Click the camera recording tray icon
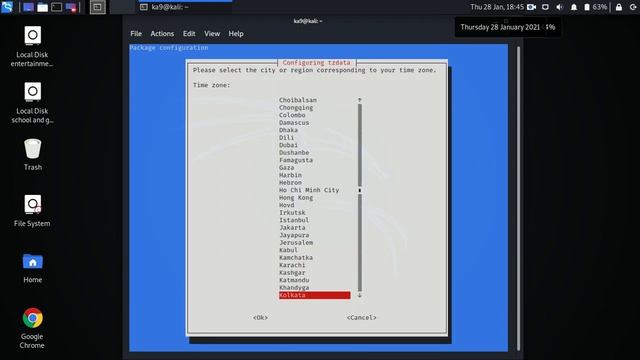This screenshot has width=640, height=360. click(531, 7)
